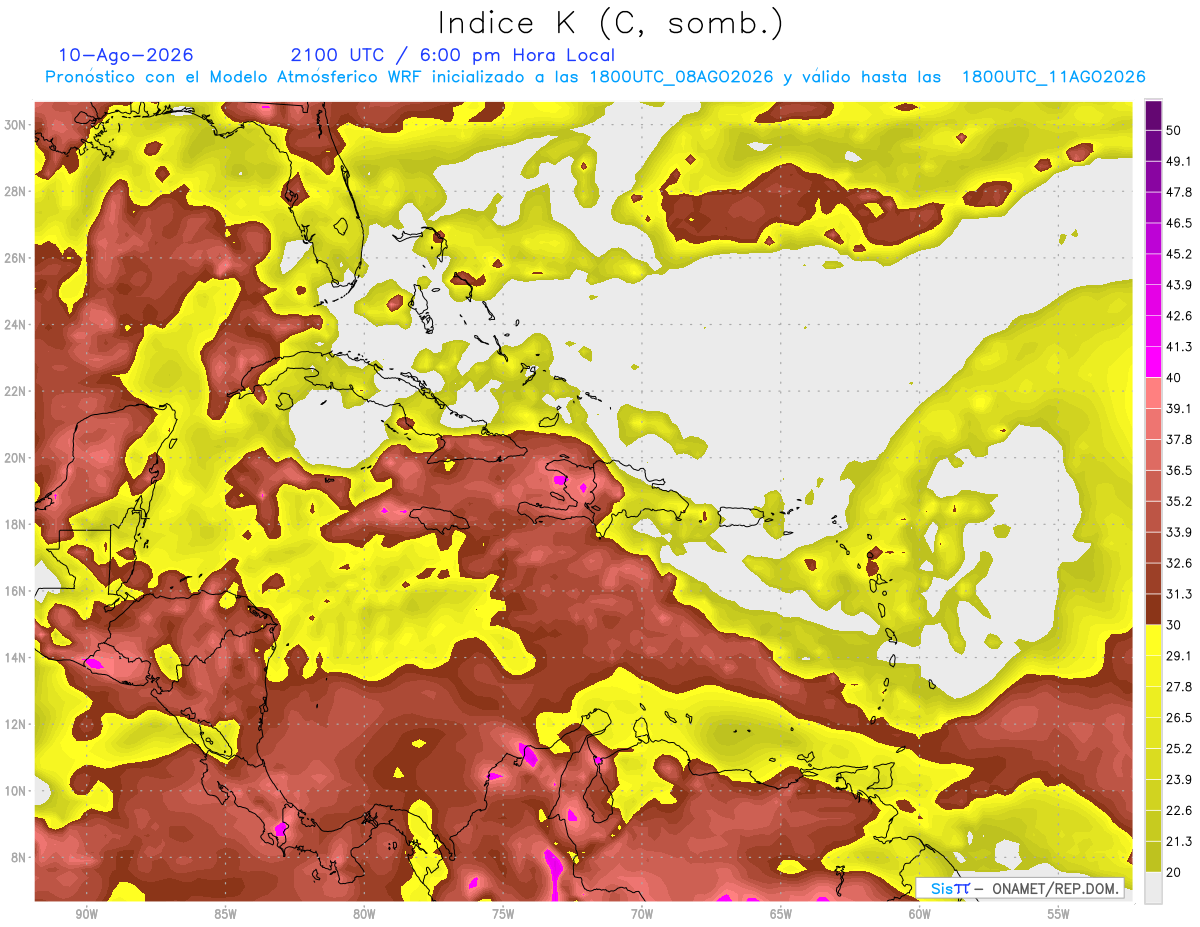Select the colorbar value 21.3
Viewport: 1200px width, 927px height.
(1178, 842)
